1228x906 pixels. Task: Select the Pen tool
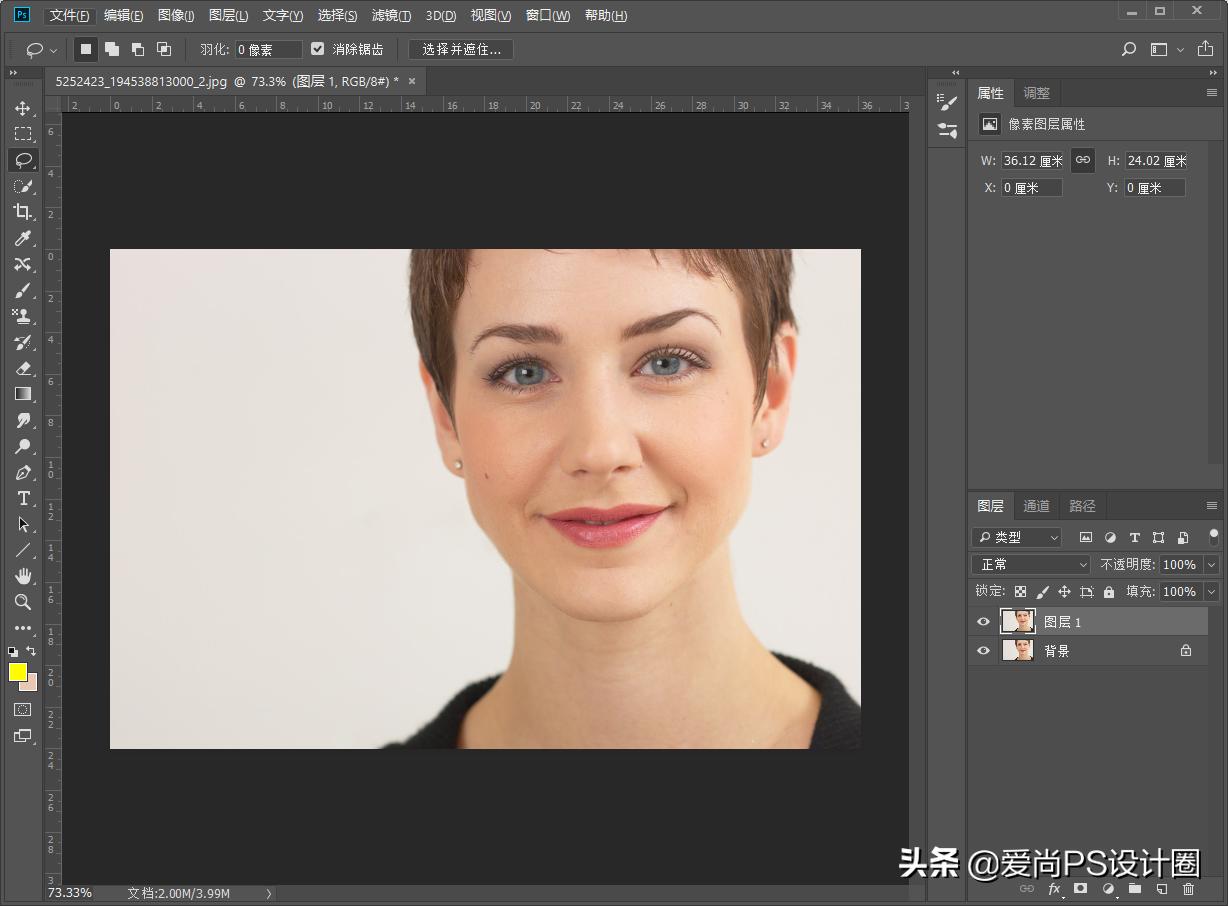click(x=23, y=472)
